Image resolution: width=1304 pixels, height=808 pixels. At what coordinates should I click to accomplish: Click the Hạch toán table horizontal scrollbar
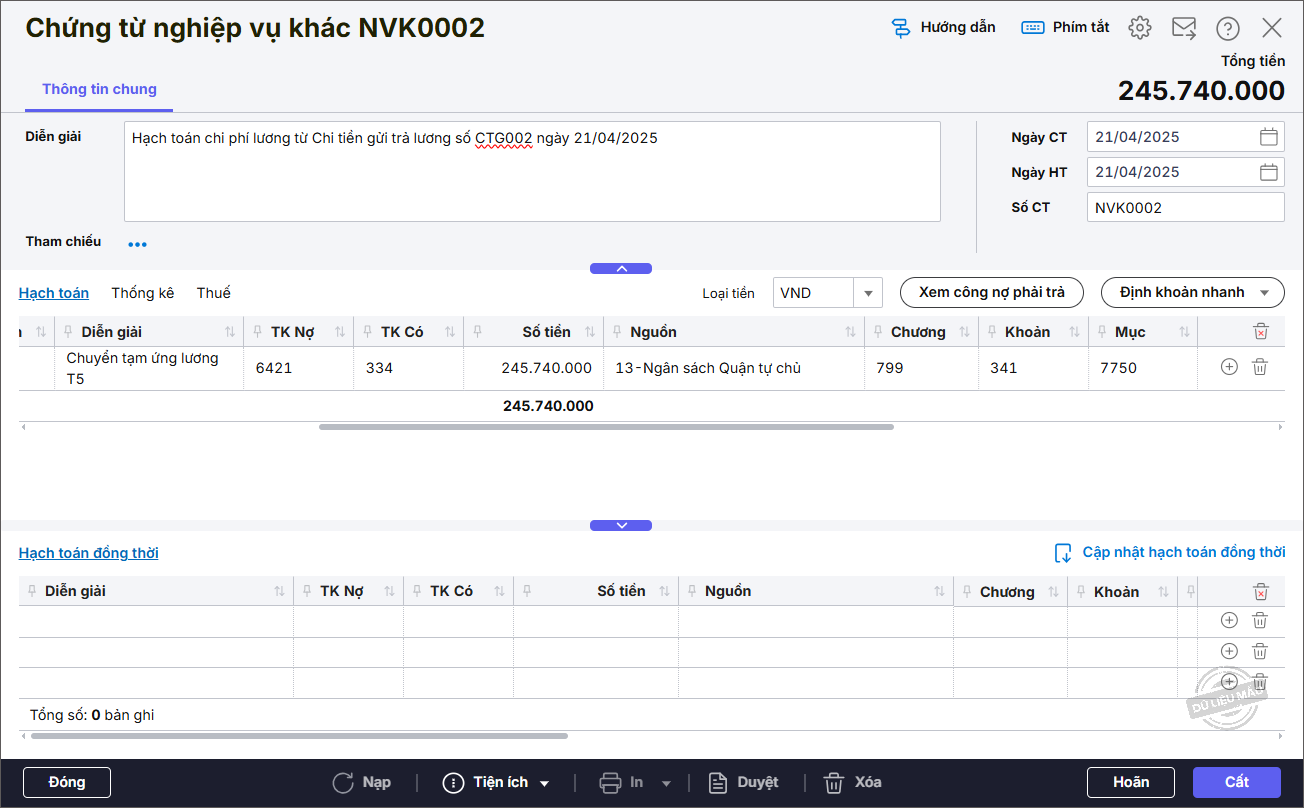click(606, 427)
